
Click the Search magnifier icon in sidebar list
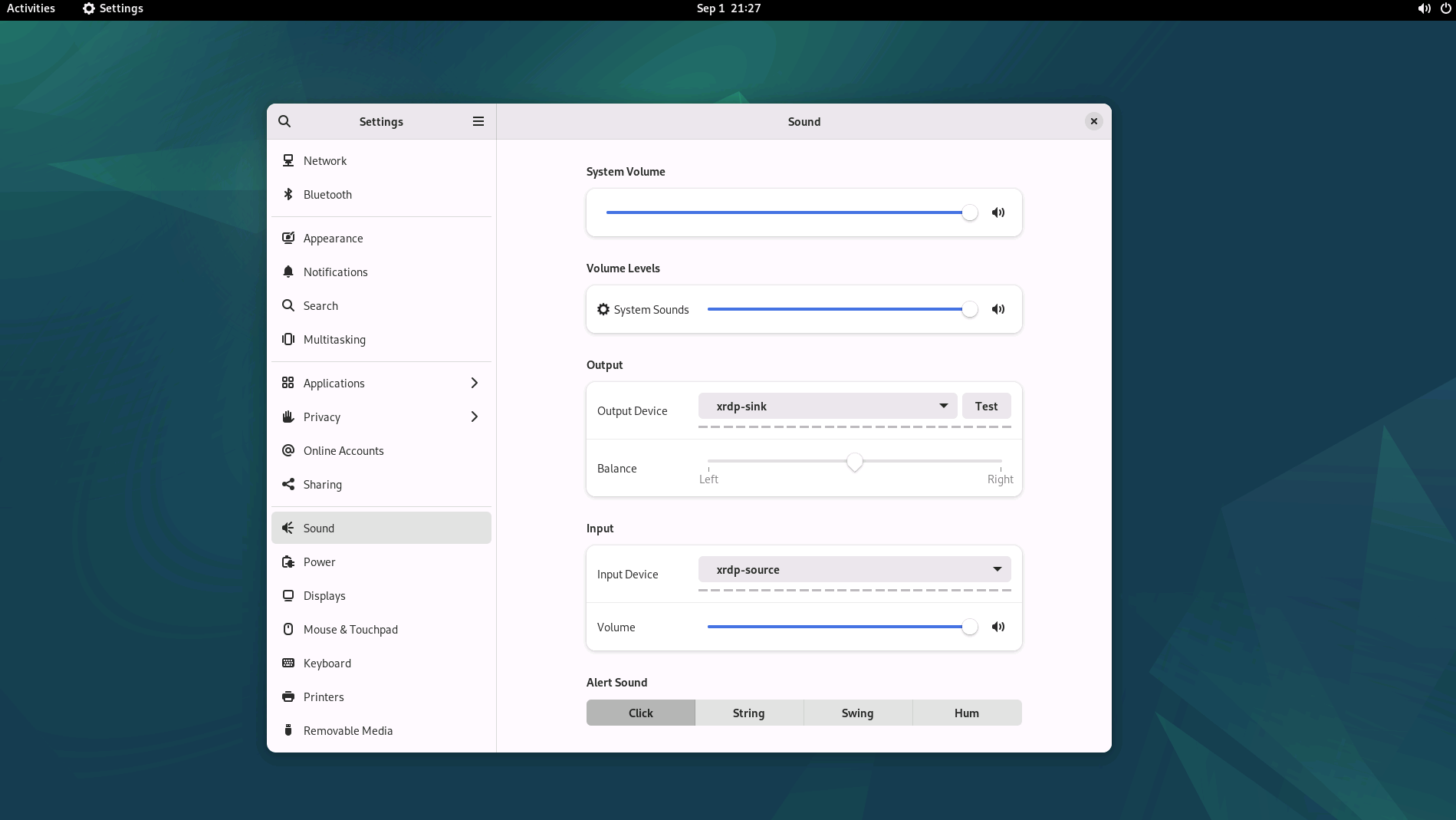tap(288, 305)
